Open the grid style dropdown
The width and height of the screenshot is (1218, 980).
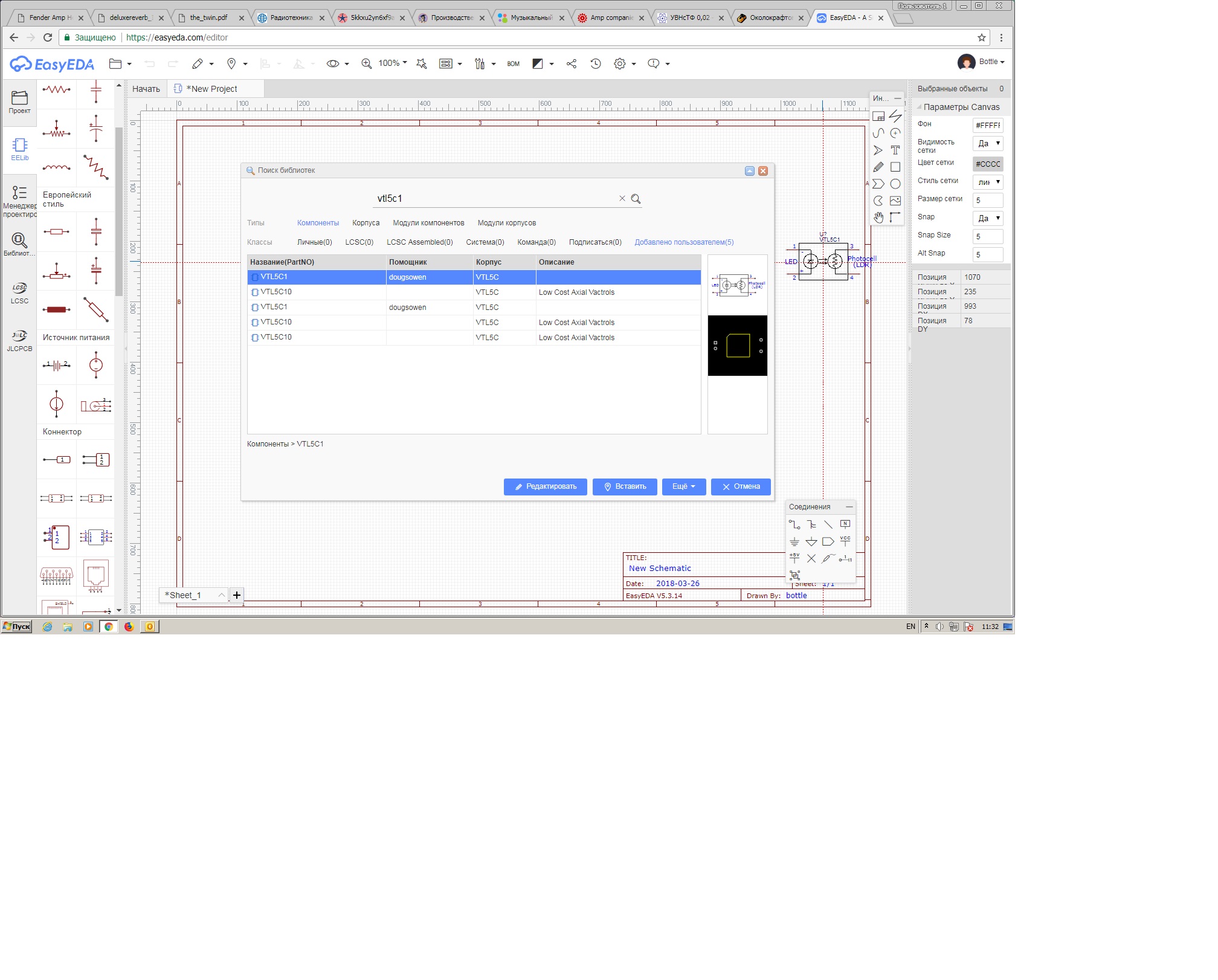coord(988,182)
